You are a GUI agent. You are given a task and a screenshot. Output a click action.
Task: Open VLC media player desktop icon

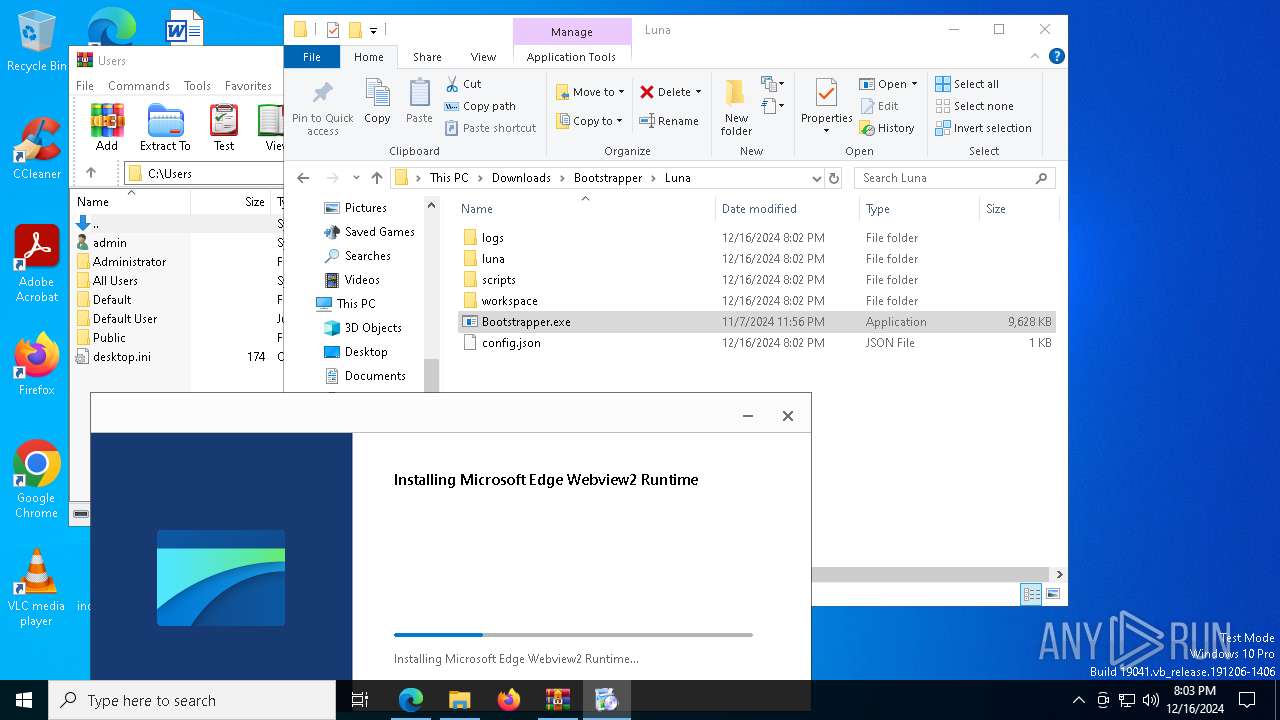[36, 588]
